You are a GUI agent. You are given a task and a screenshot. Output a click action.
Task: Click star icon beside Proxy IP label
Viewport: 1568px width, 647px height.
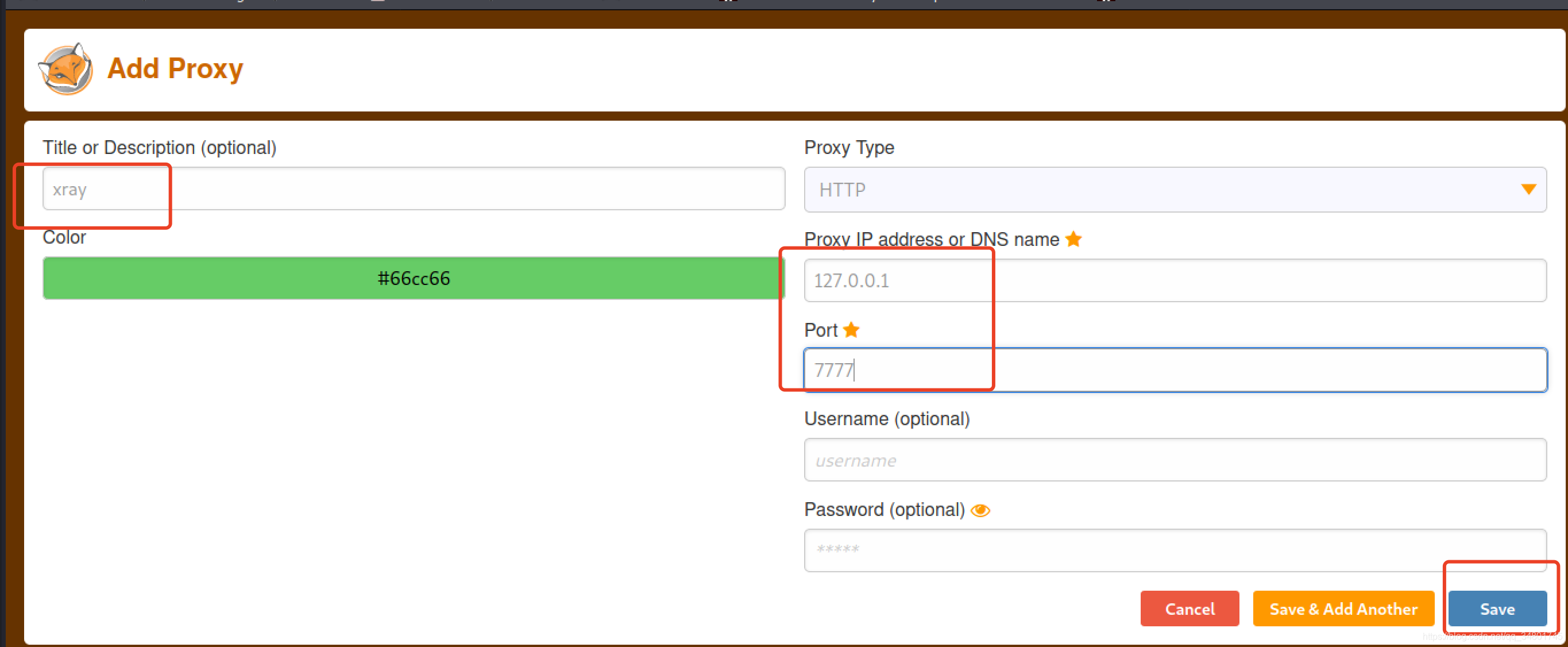point(1073,239)
